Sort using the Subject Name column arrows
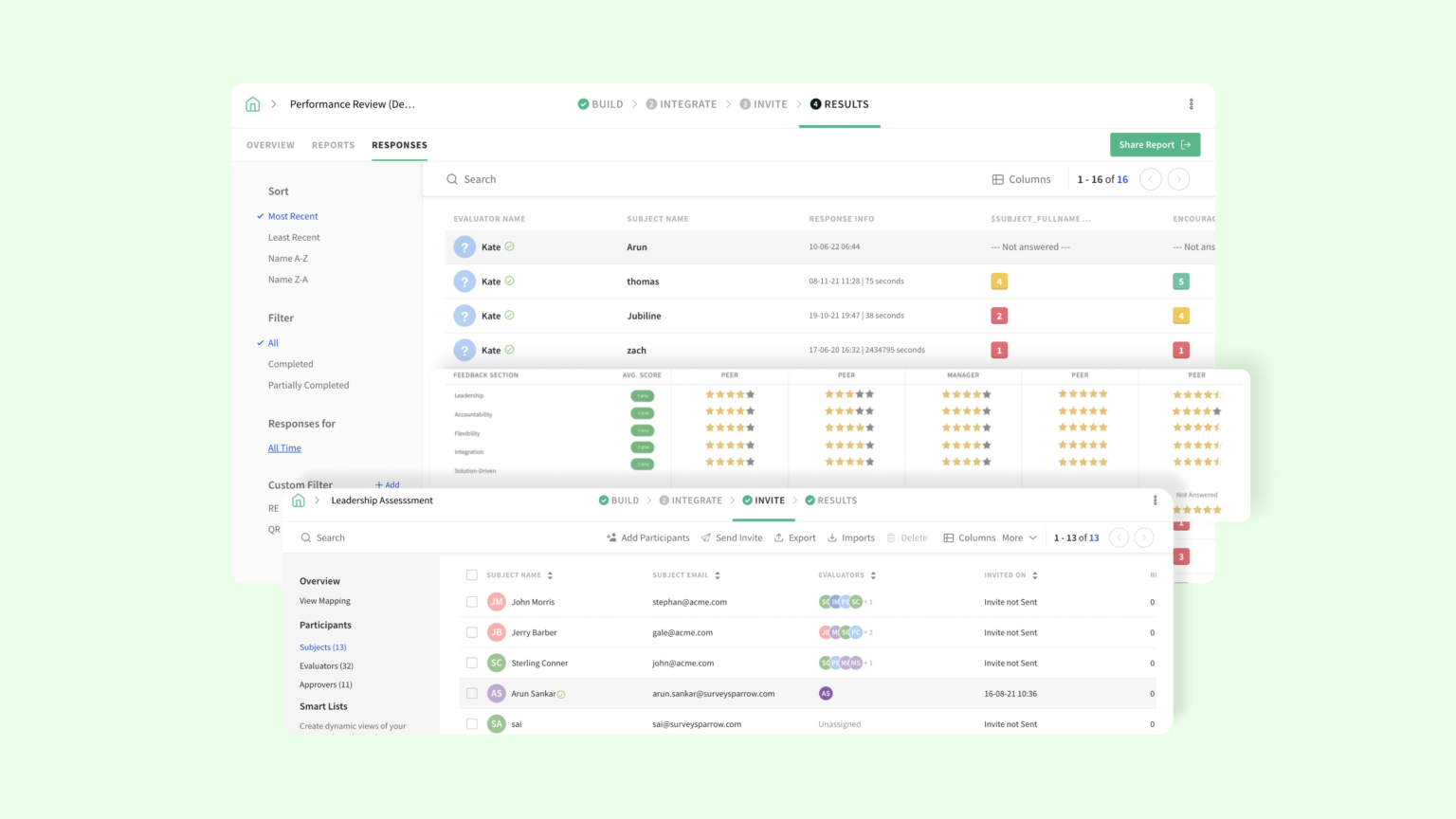This screenshot has width=1456, height=819. point(553,574)
